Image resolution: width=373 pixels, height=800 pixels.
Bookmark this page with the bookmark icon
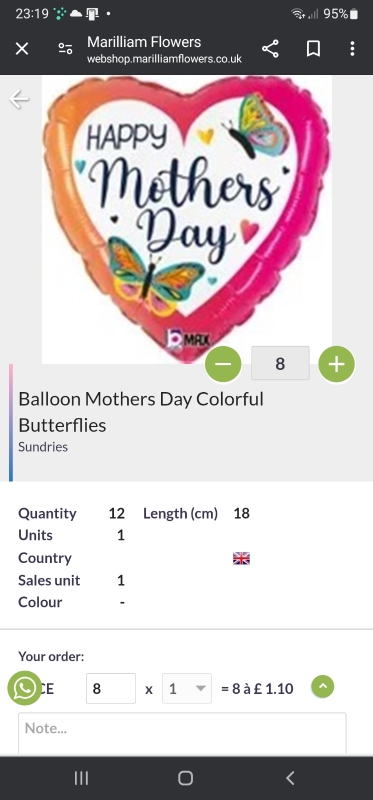click(x=313, y=49)
